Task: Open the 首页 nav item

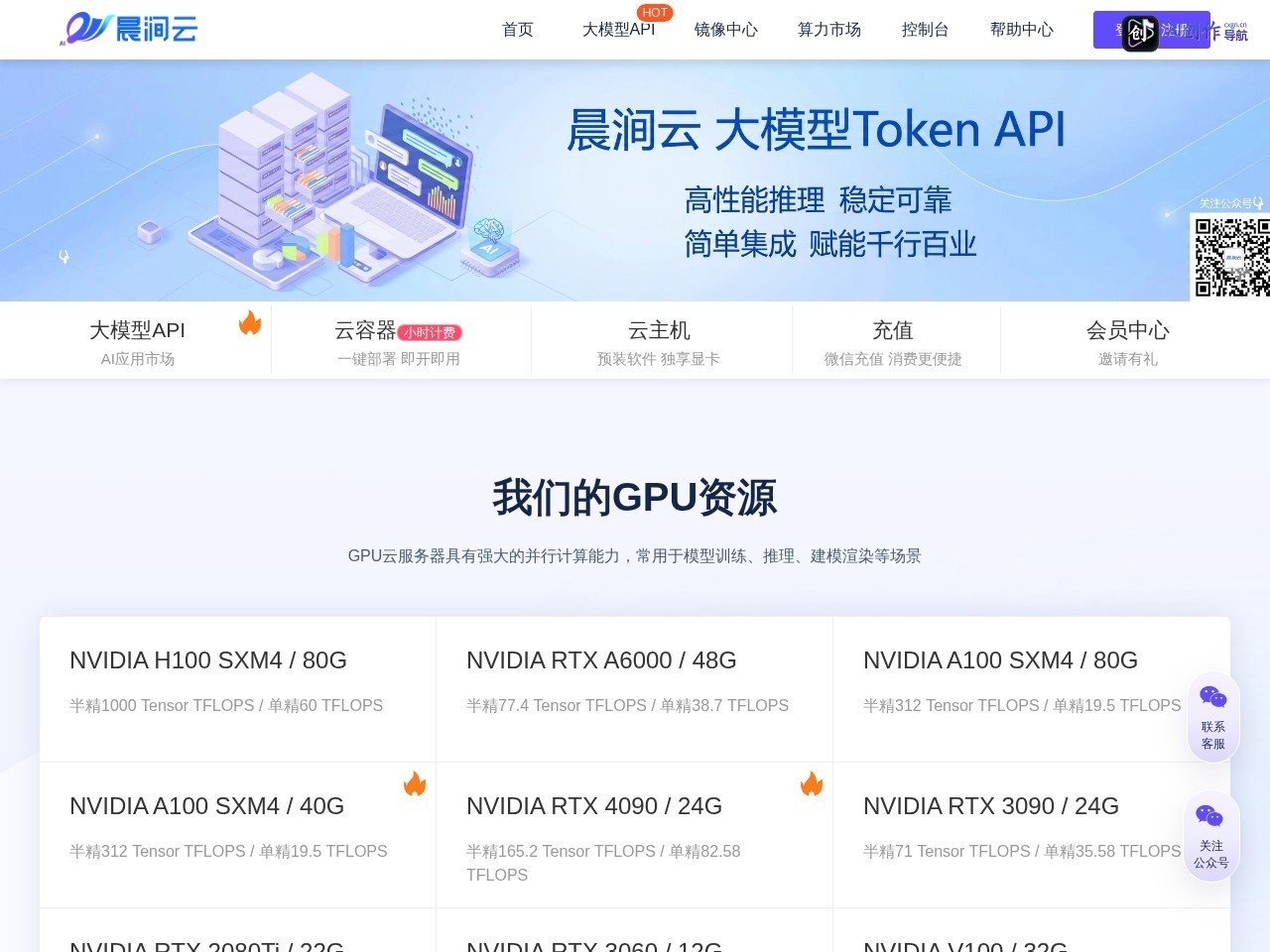Action: [x=518, y=30]
